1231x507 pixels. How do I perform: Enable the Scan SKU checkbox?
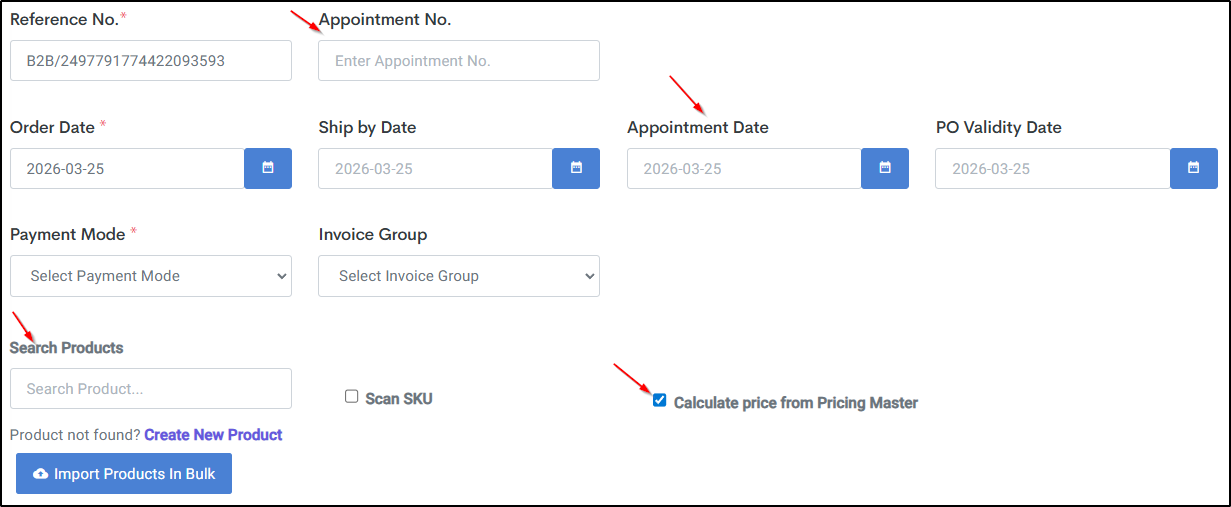point(352,397)
